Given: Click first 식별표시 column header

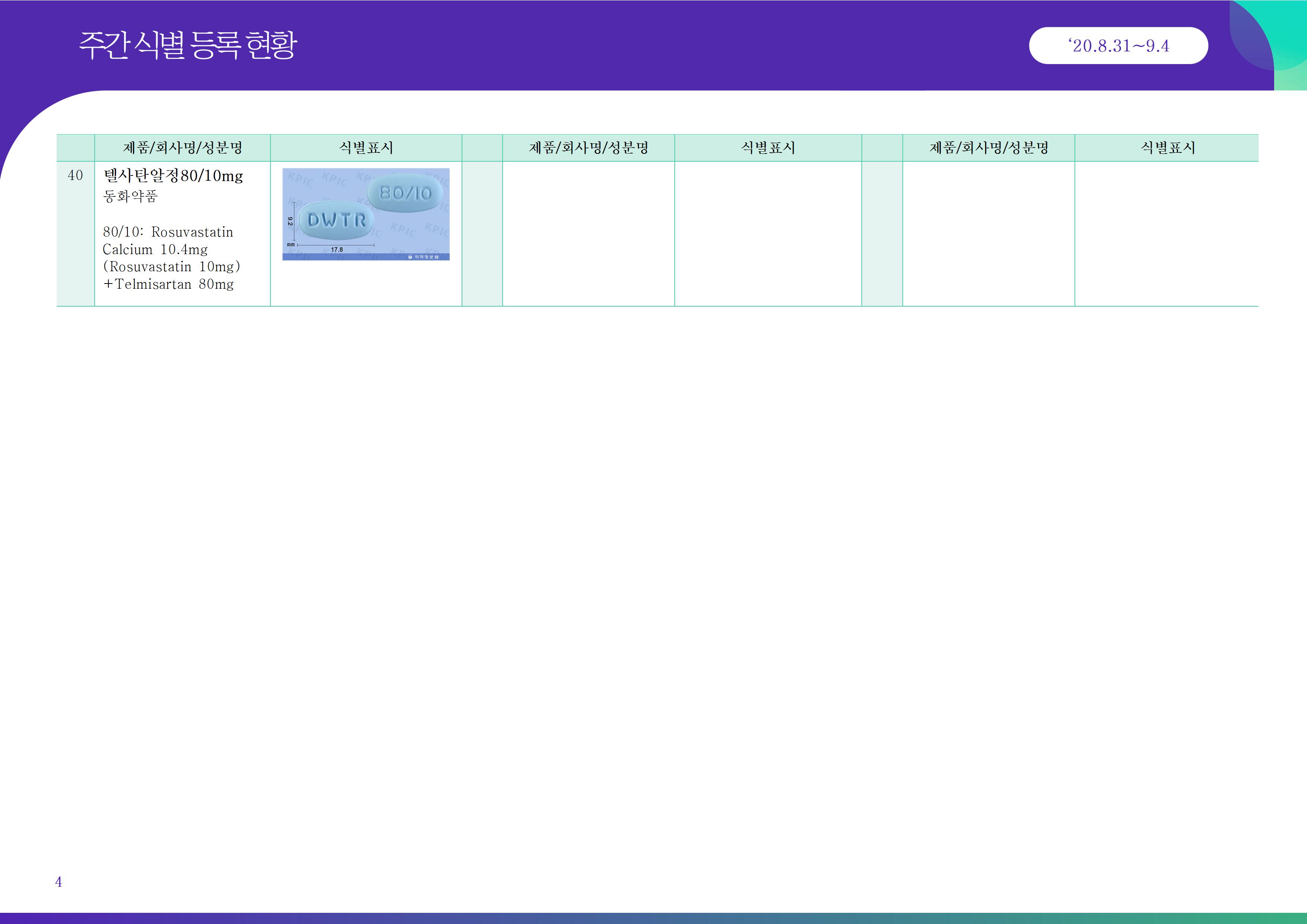Looking at the screenshot, I should (365, 148).
